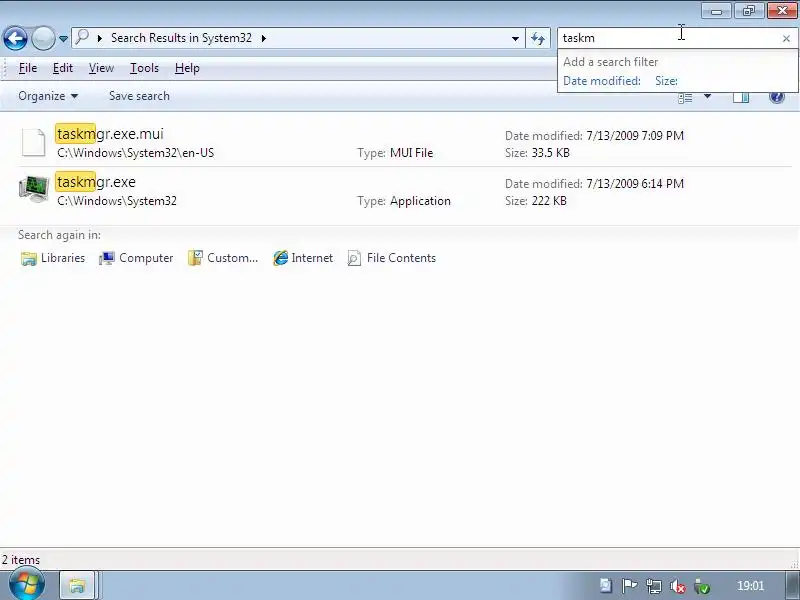Open the Edit menu
This screenshot has height=600, width=800.
coord(63,68)
